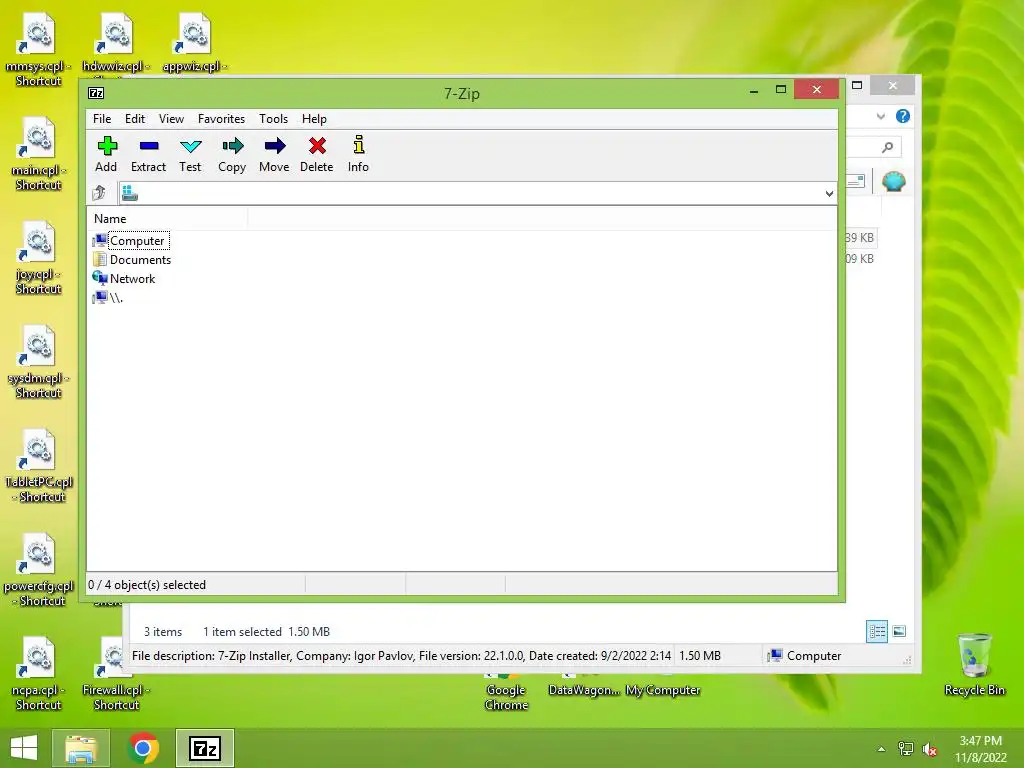Select the powercfg.cpl shortcut on desktop
This screenshot has width=1024, height=768.
pos(38,571)
